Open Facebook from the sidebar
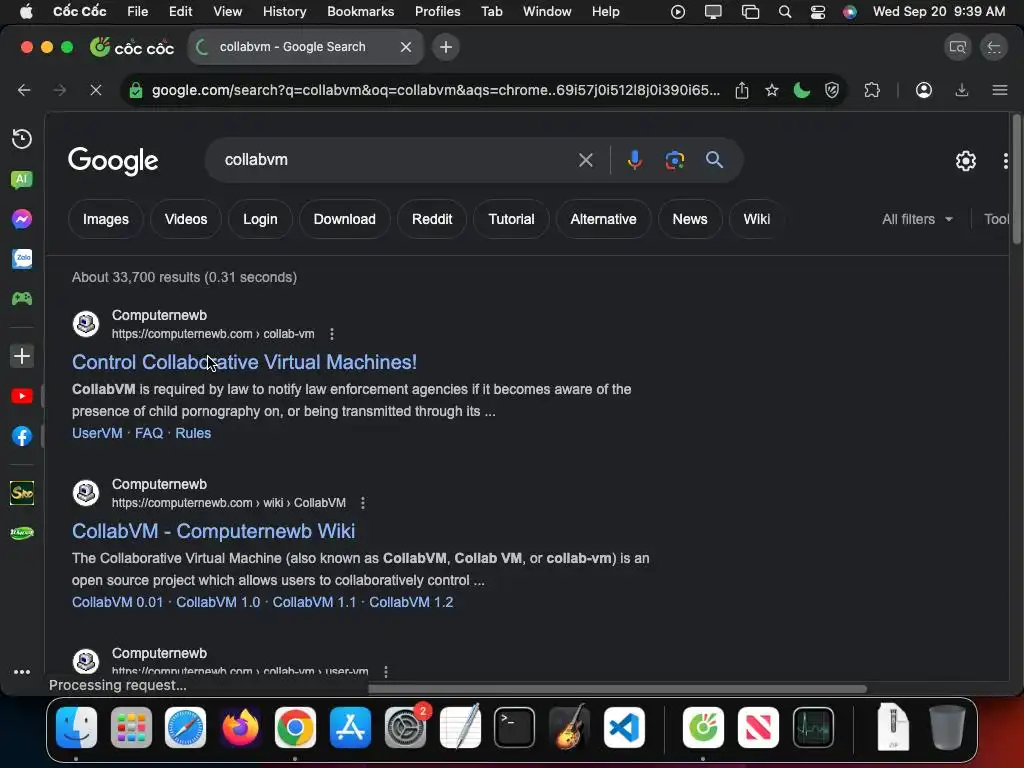Viewport: 1024px width, 768px height. coord(22,436)
